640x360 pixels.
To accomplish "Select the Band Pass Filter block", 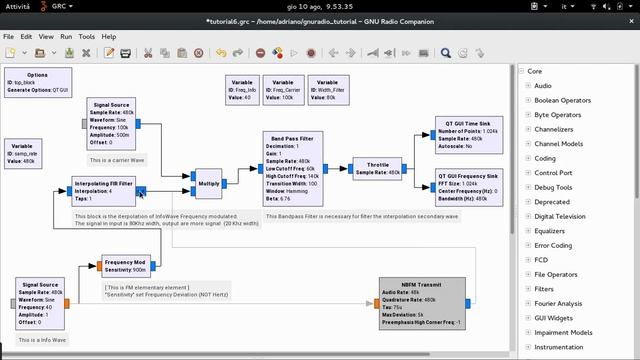I will (x=293, y=169).
